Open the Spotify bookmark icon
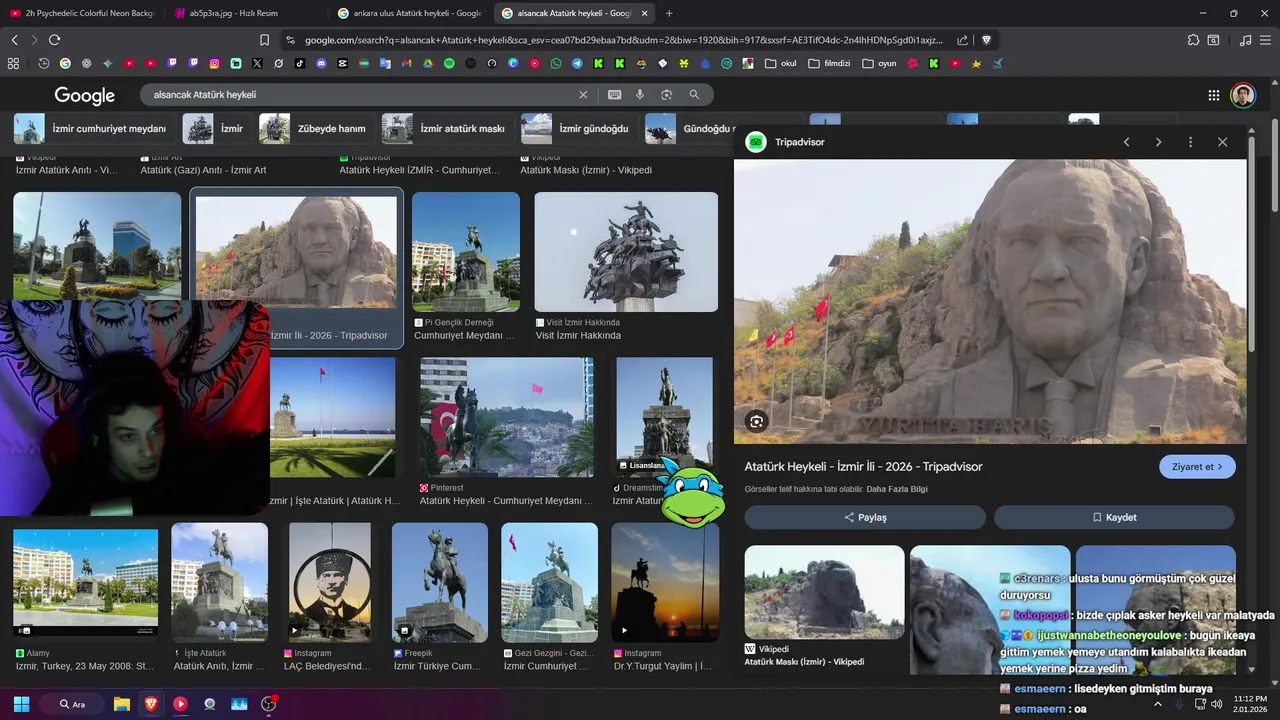Screen dimensions: 1280x720 [449, 63]
